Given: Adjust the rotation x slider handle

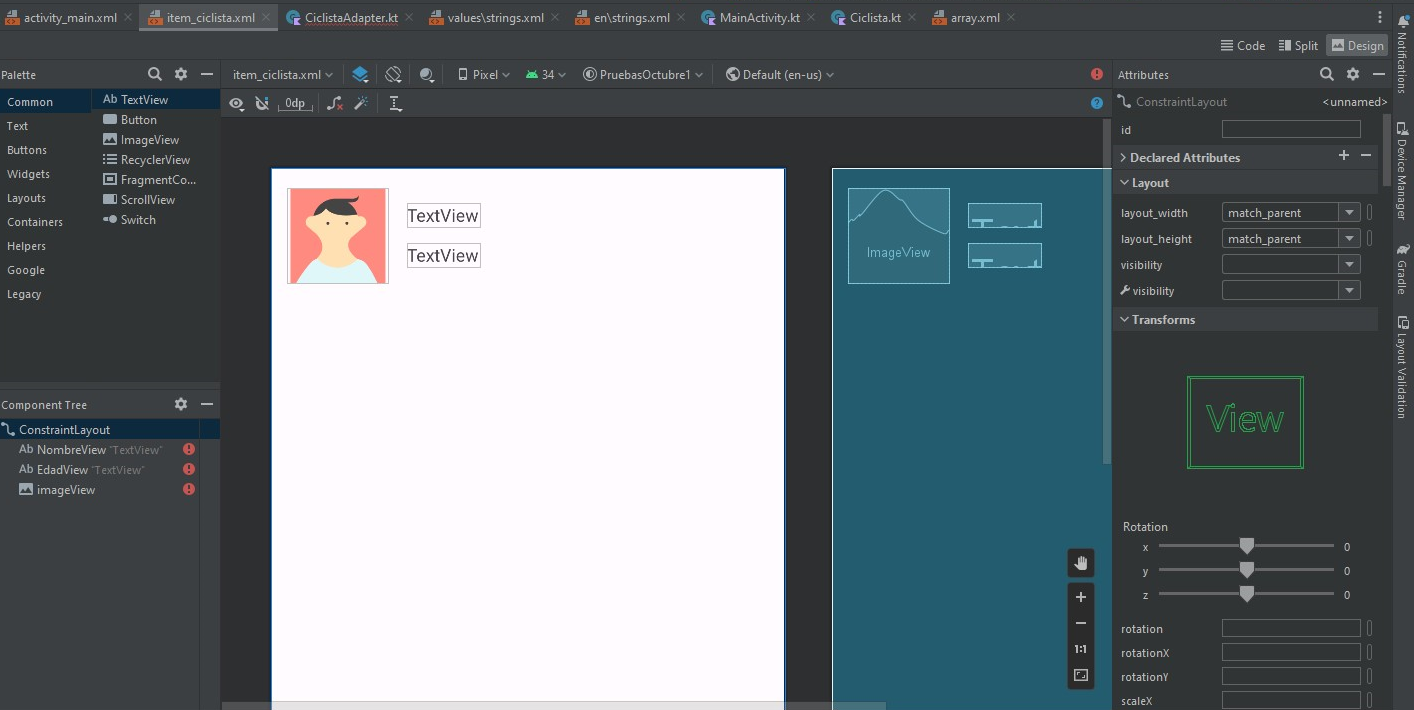Looking at the screenshot, I should pyautogui.click(x=1246, y=546).
